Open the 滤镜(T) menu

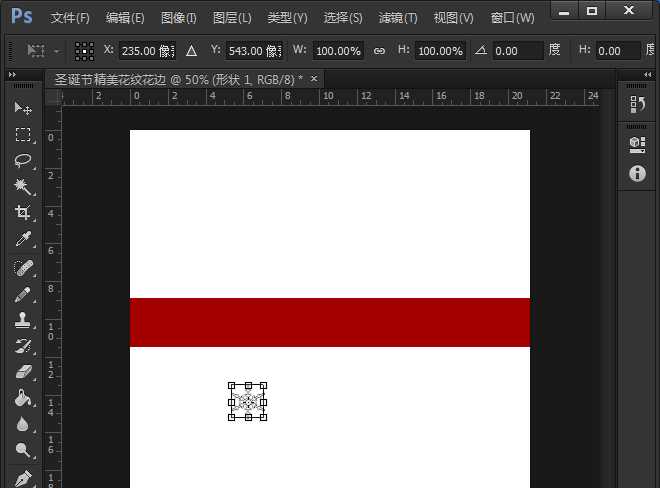click(x=398, y=18)
